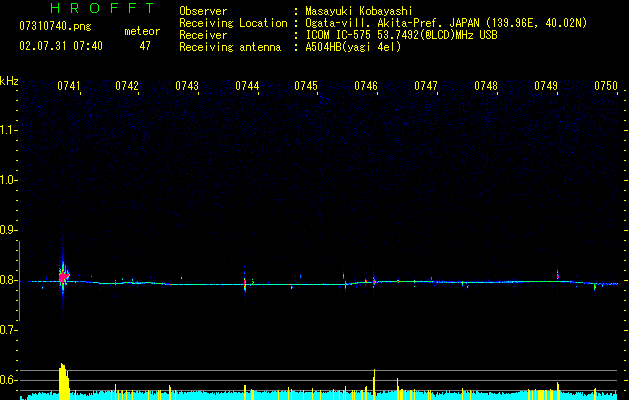Click the kHz axis unit label
The width and height of the screenshot is (629, 400).
9,81
